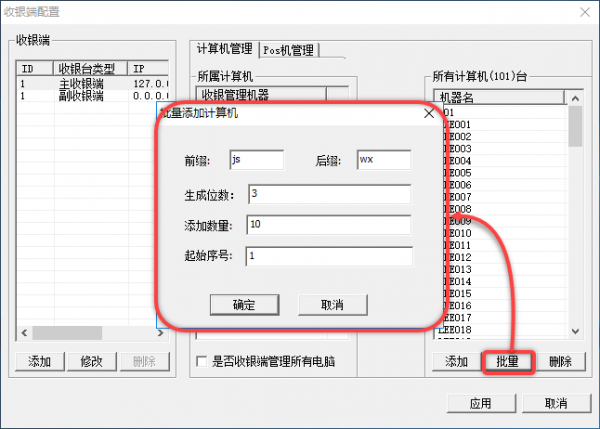The width and height of the screenshot is (600, 429).
Task: Click 删除 under the 所有计算机 list
Action: [x=561, y=362]
